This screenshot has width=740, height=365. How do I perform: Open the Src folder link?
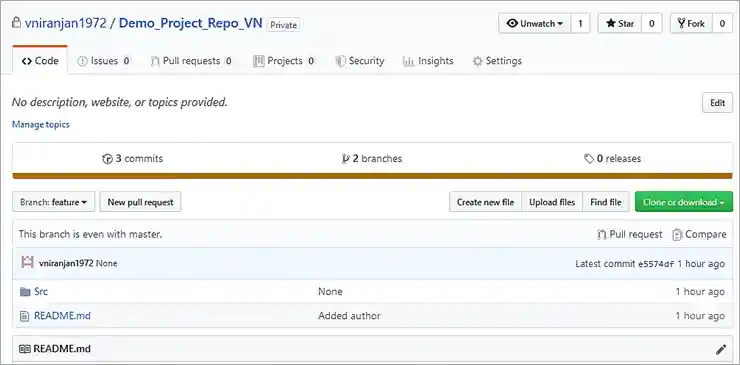41,292
